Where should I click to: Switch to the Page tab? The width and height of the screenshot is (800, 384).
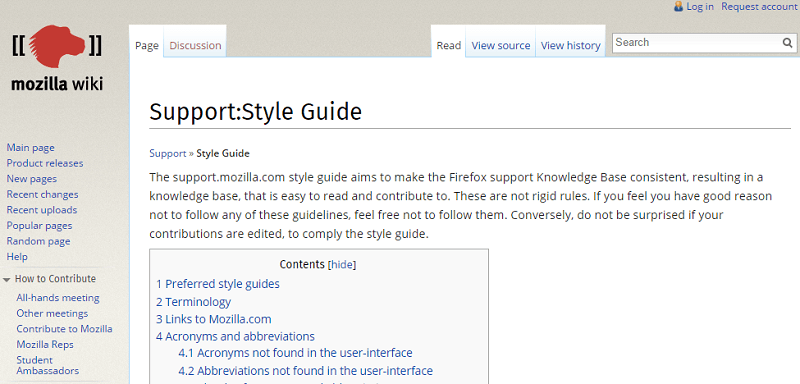pos(147,45)
